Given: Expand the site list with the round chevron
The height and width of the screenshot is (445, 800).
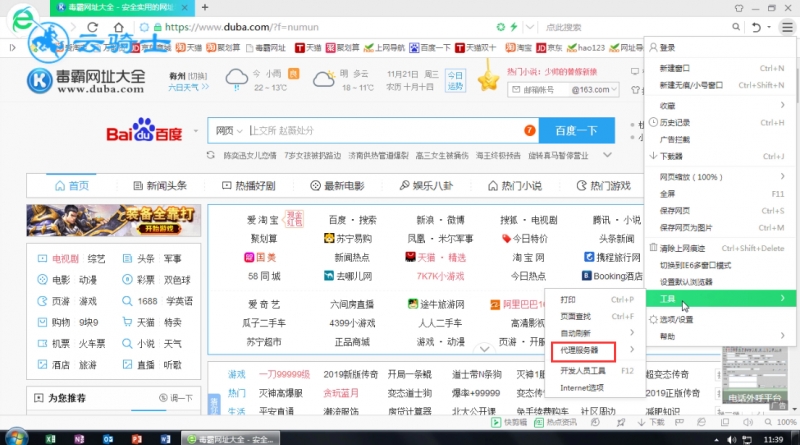Looking at the screenshot, I should pos(484,349).
